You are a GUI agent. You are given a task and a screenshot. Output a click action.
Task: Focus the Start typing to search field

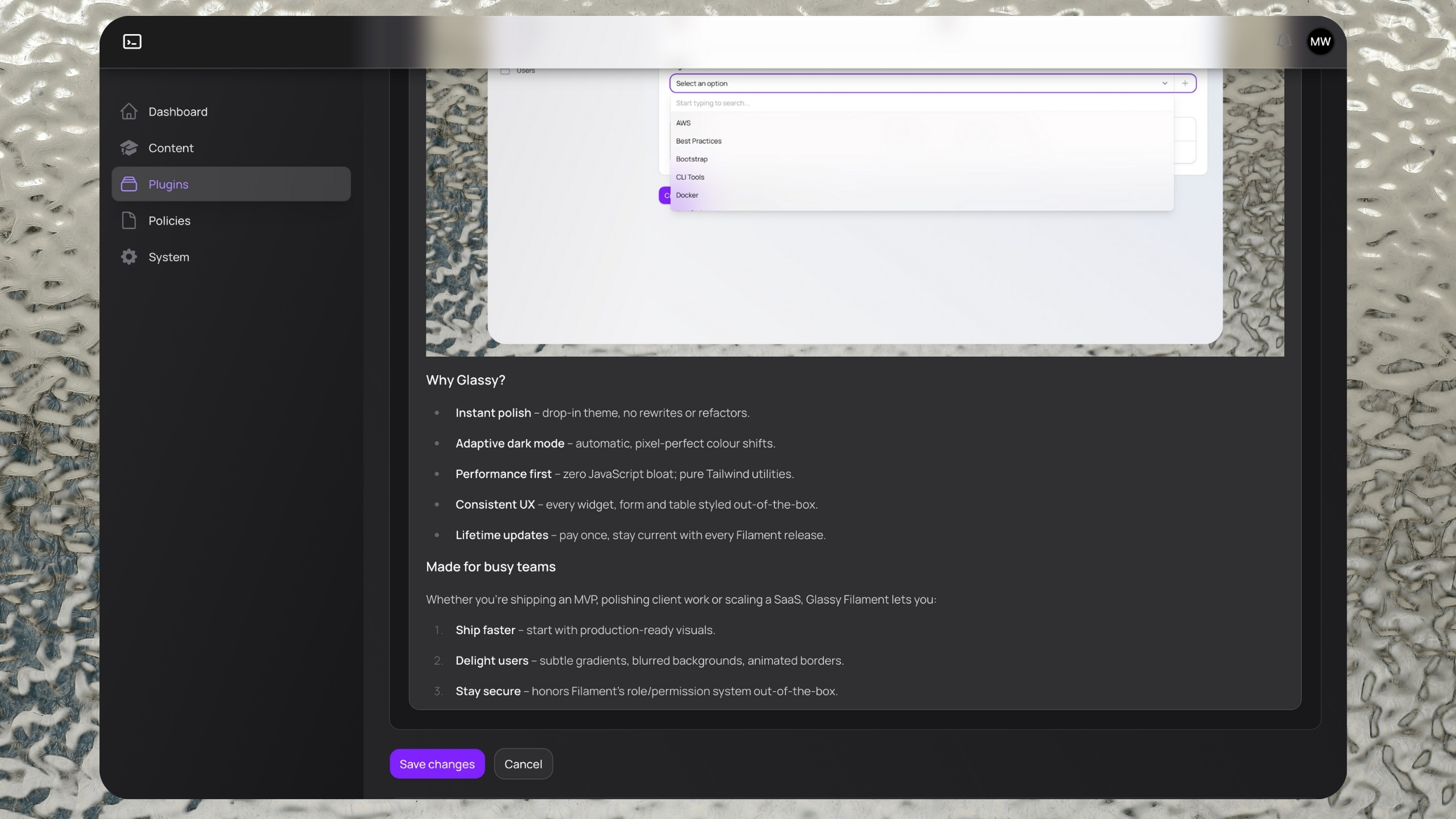point(921,103)
